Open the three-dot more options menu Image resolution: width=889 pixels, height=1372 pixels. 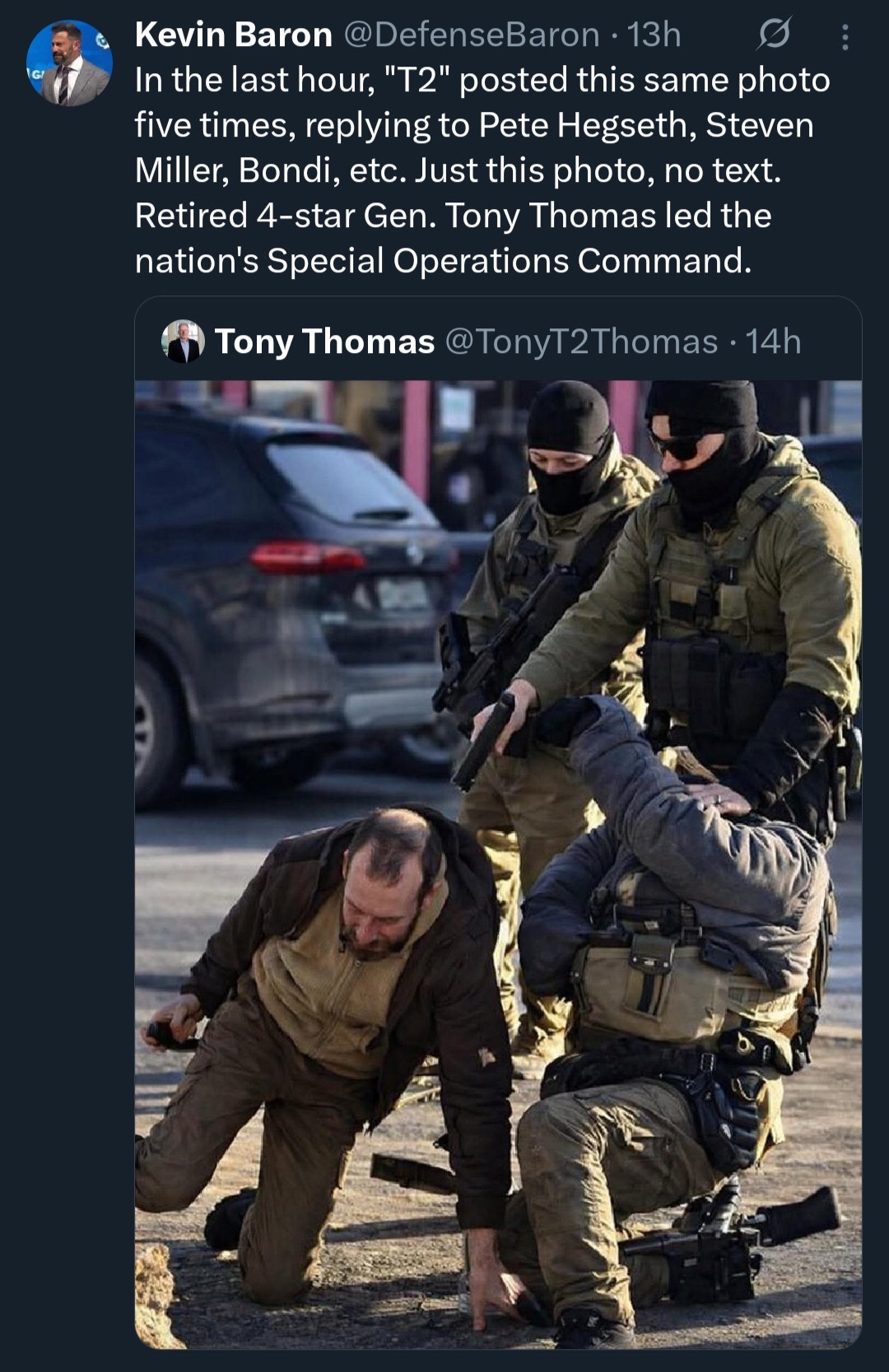tap(845, 36)
